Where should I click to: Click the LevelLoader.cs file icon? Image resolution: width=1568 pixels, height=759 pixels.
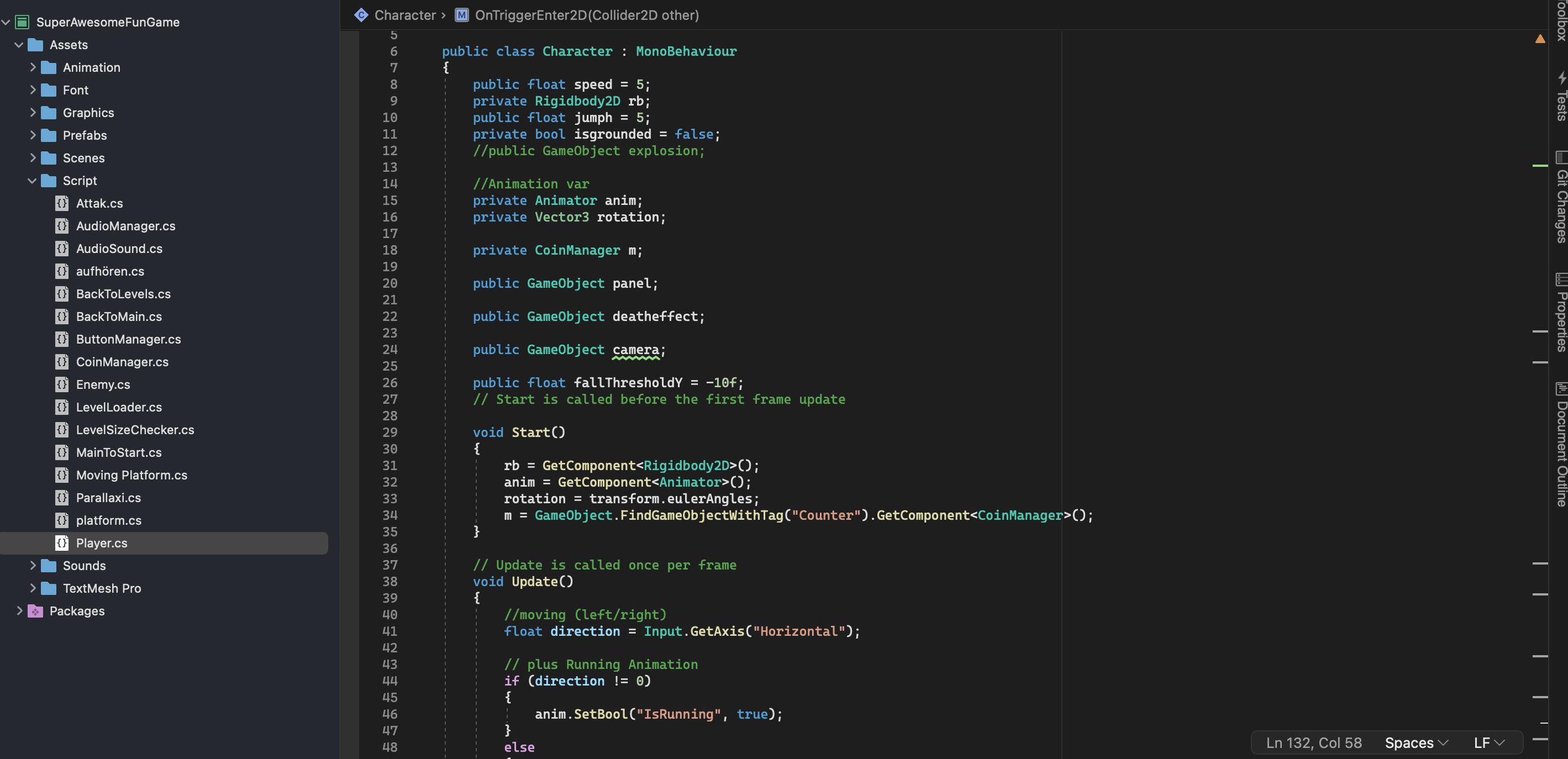click(62, 407)
